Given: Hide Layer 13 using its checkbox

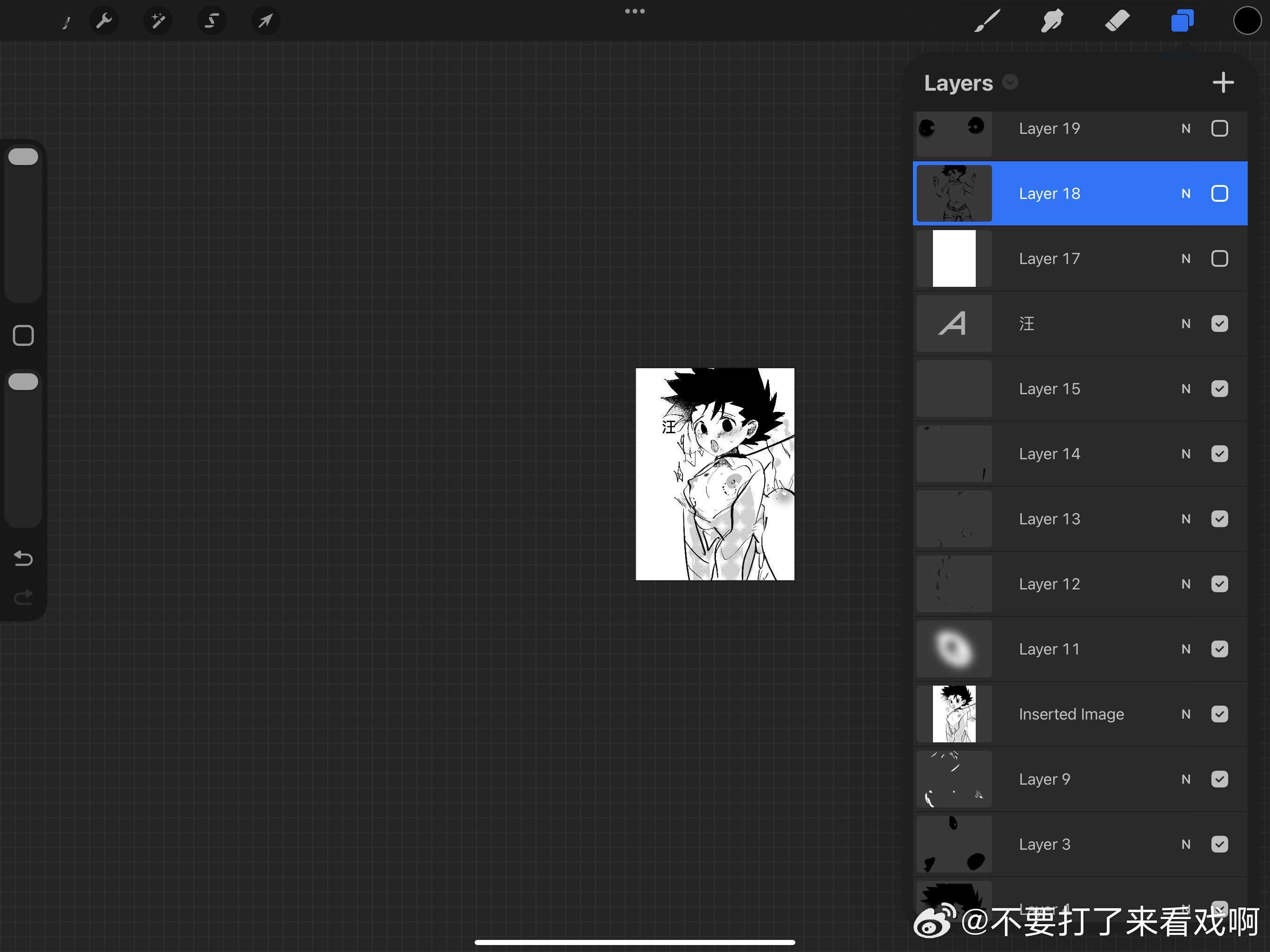Looking at the screenshot, I should 1219,519.
